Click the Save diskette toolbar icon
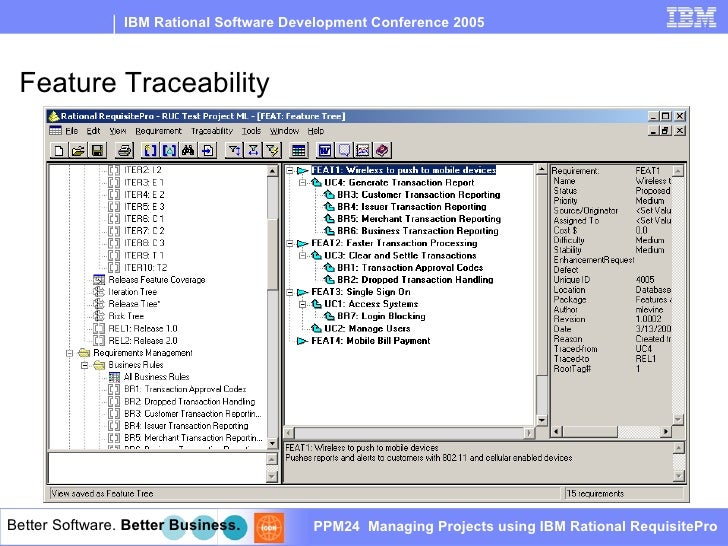 point(98,150)
